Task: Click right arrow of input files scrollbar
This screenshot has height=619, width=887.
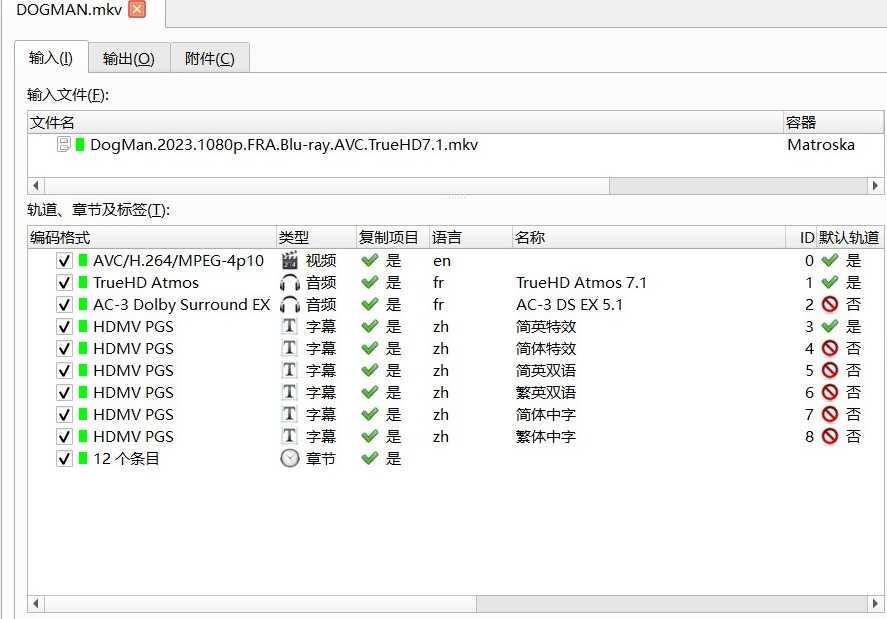Action: [876, 186]
